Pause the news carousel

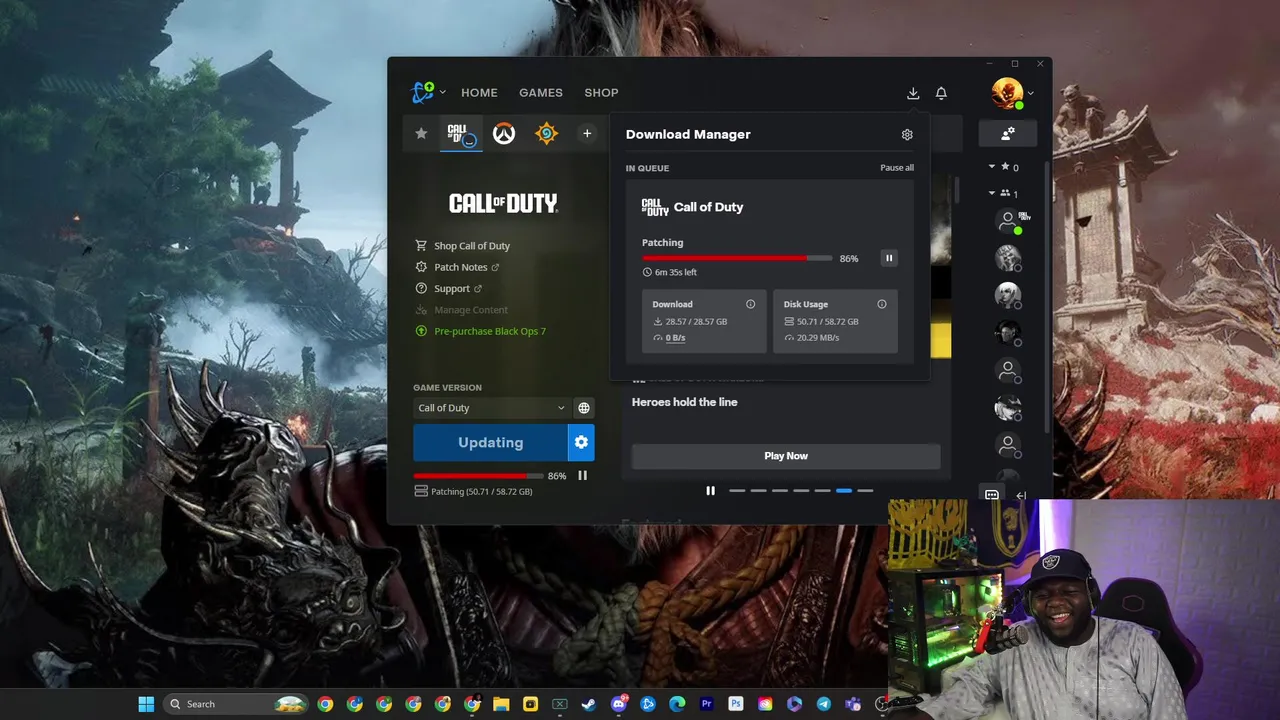(x=710, y=491)
